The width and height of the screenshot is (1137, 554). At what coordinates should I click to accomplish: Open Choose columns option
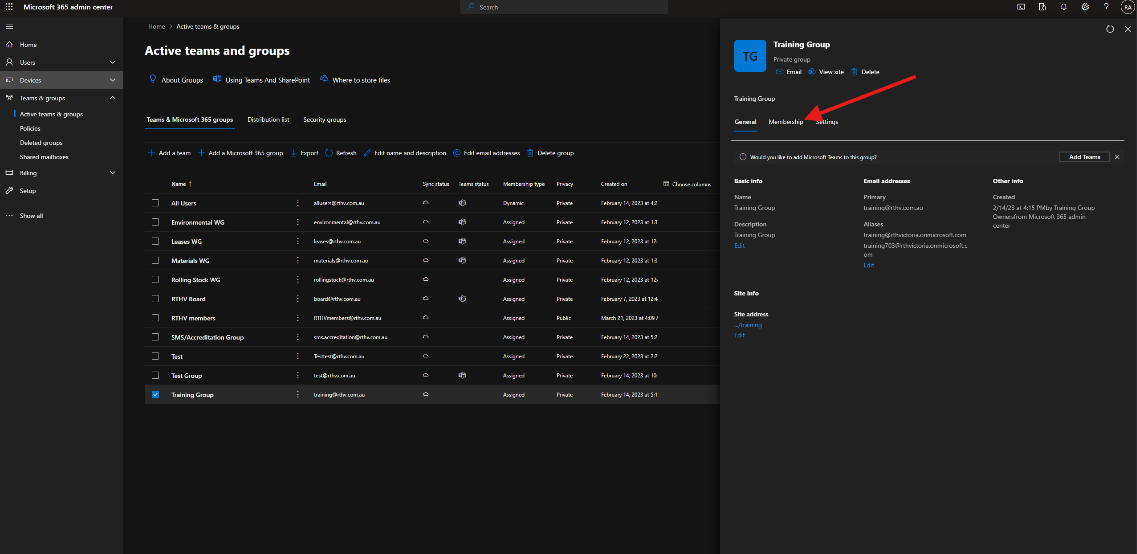[x=687, y=184]
